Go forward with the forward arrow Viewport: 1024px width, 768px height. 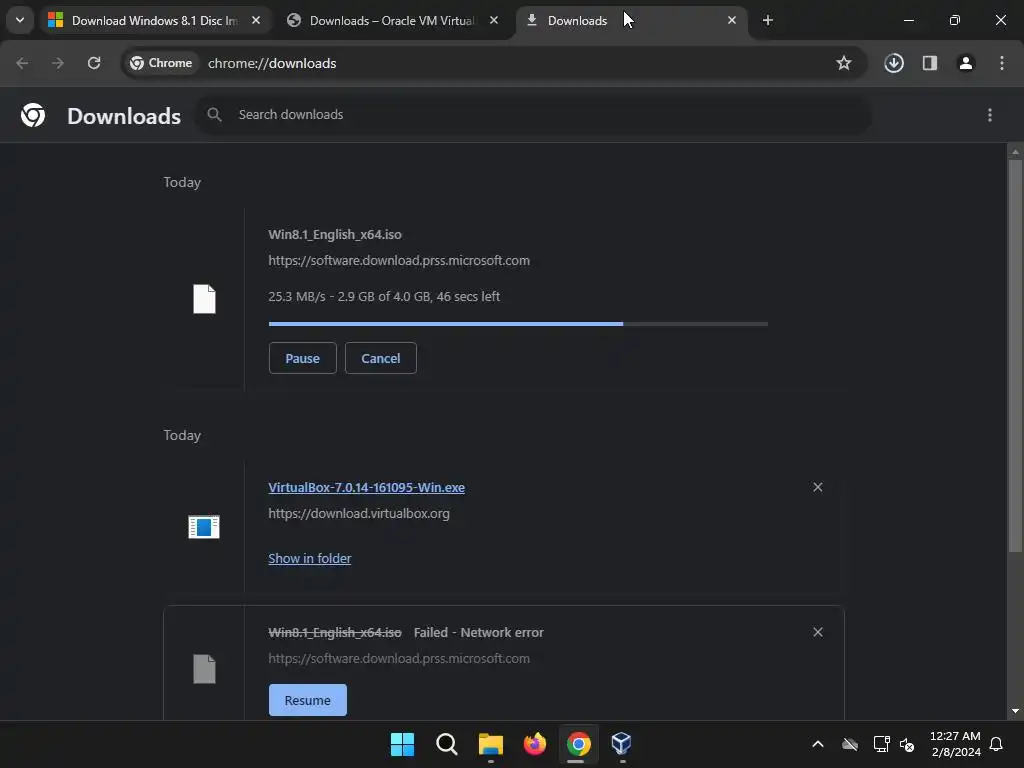tap(58, 63)
